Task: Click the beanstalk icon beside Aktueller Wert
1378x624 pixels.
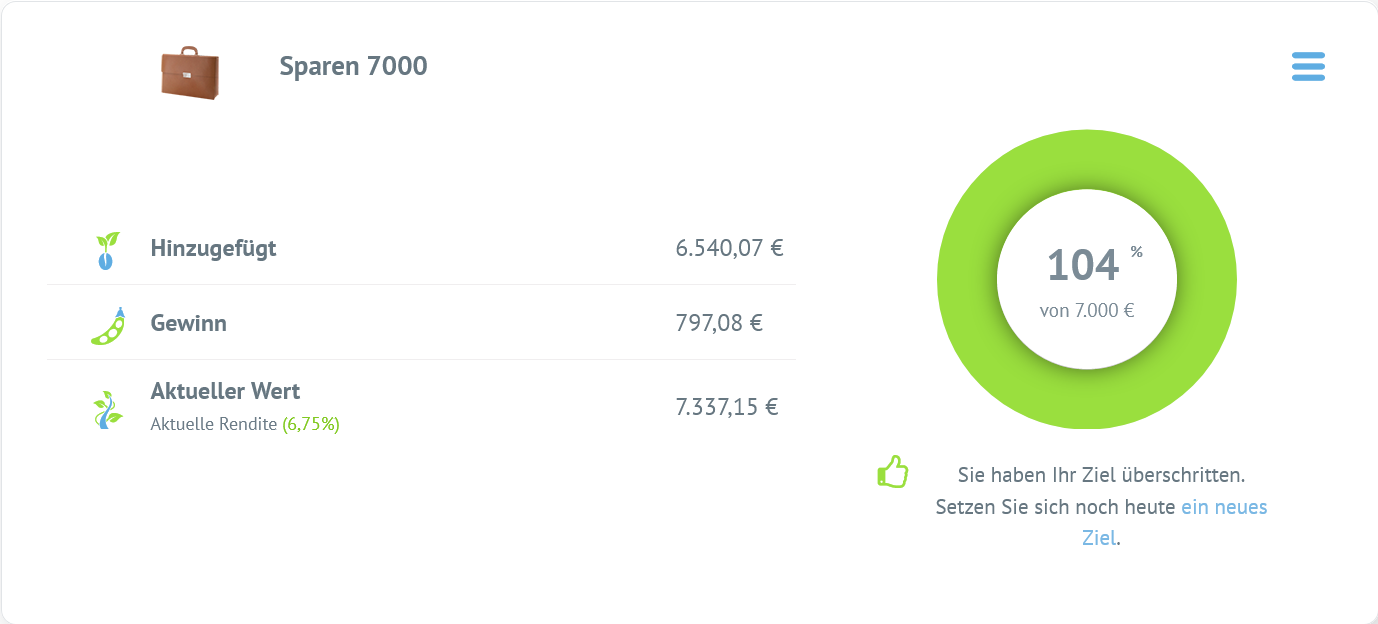Action: coord(106,410)
